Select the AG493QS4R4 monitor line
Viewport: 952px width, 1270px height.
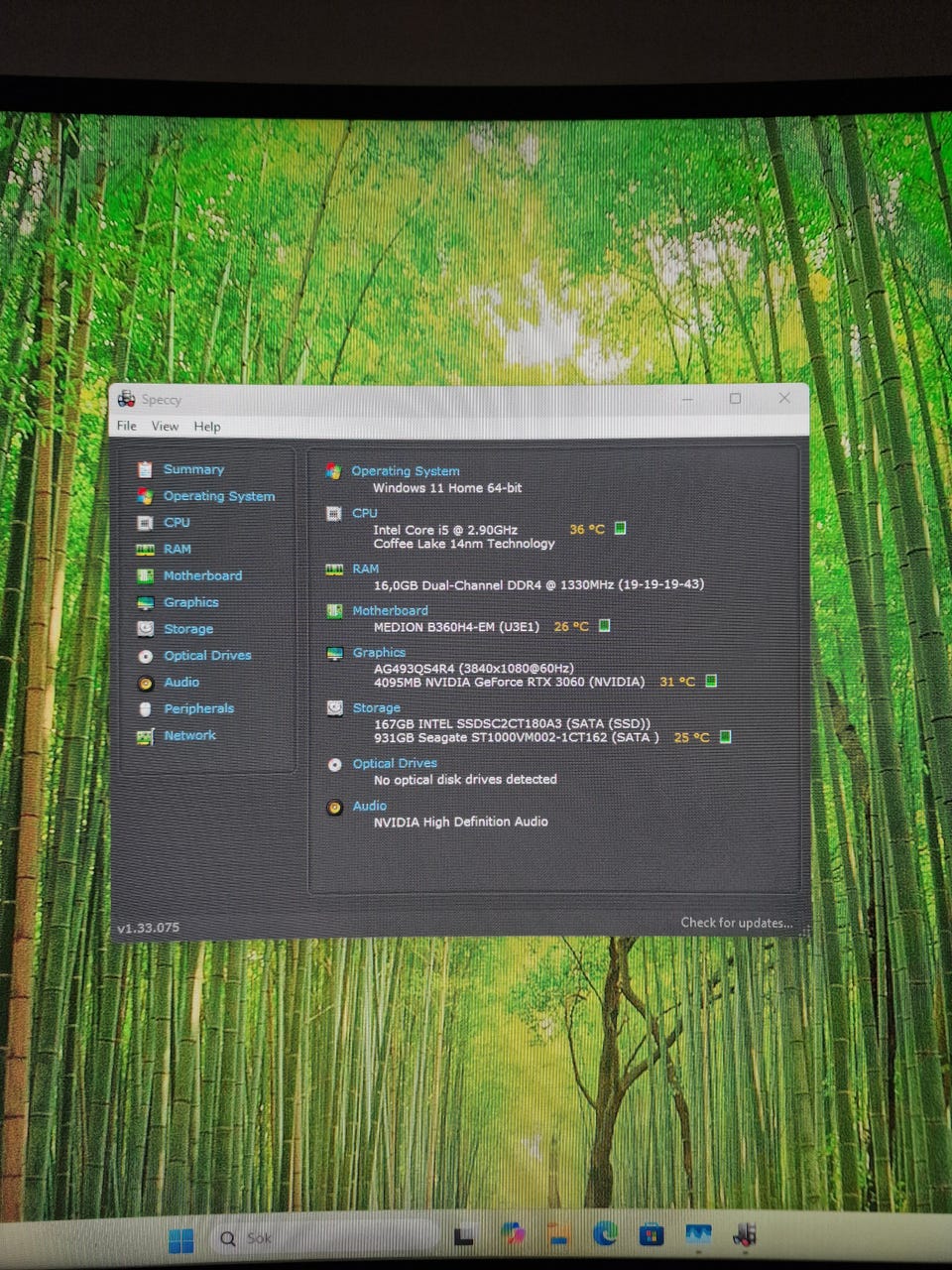(474, 668)
